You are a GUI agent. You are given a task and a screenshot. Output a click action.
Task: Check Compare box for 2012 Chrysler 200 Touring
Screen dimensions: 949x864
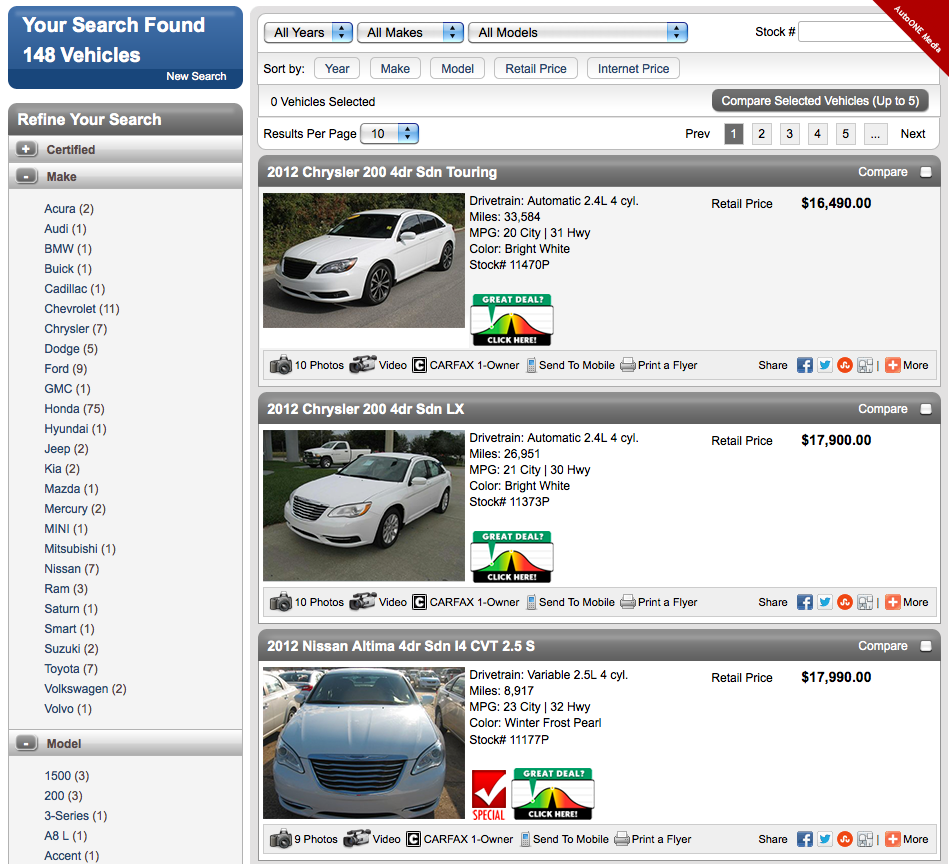(x=926, y=172)
